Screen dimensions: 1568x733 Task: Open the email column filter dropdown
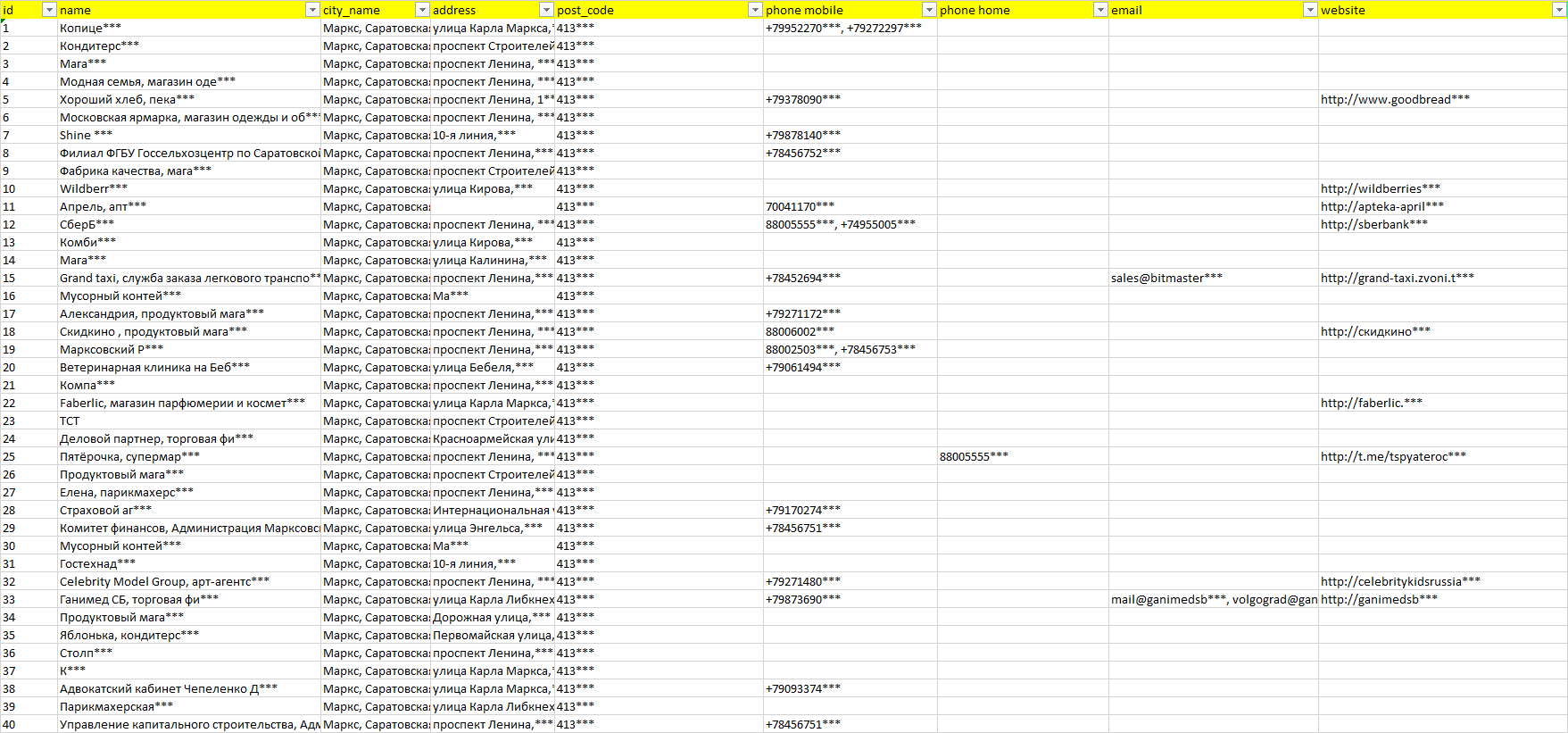(1310, 10)
